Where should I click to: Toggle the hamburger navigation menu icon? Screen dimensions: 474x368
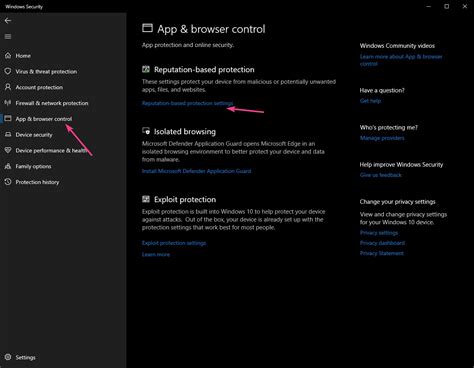8,36
